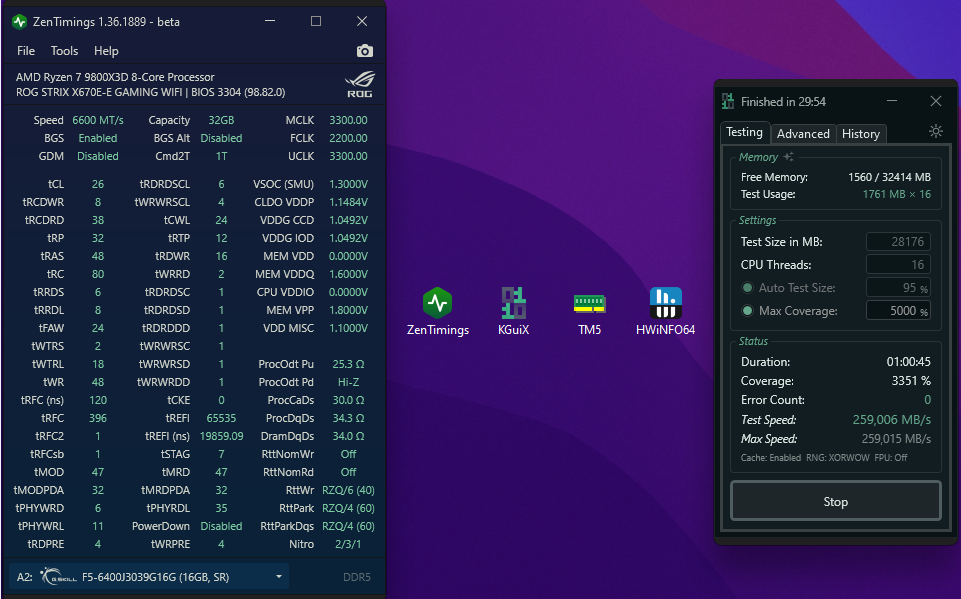Click the tREFI value 65535
This screenshot has width=961, height=599.
click(x=221, y=418)
